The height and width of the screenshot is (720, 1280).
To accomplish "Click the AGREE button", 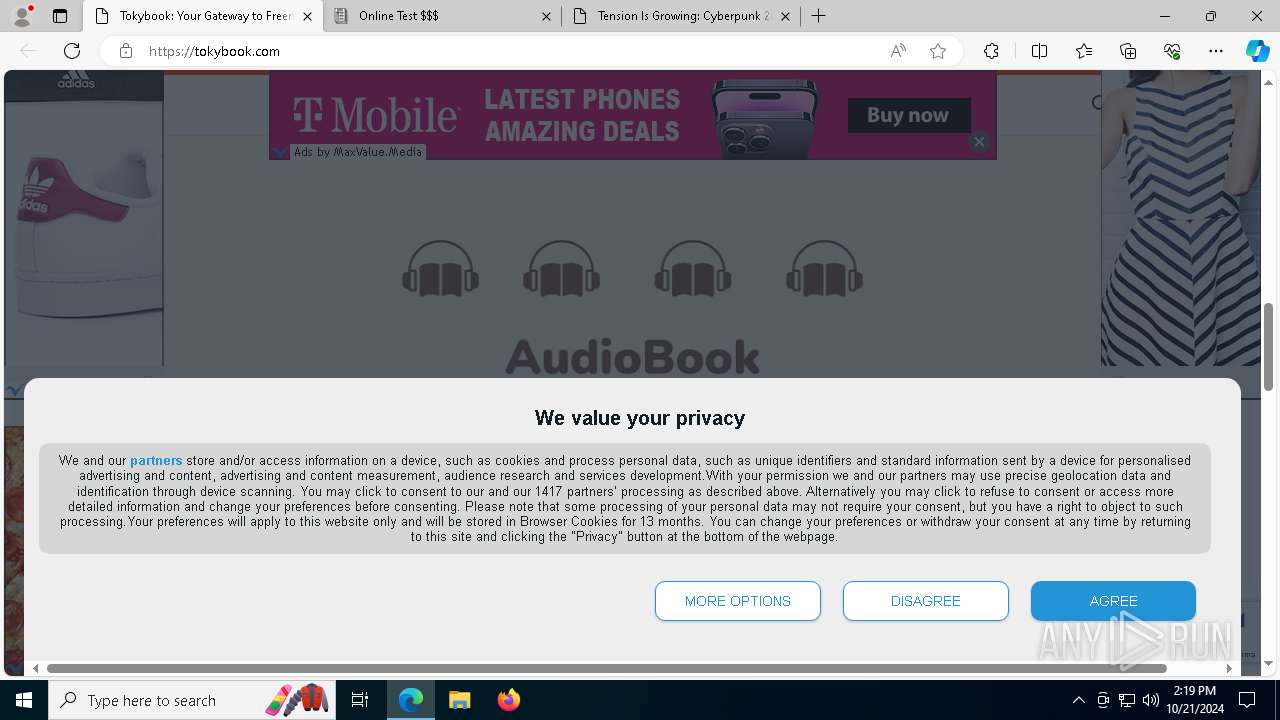I will point(1114,601).
